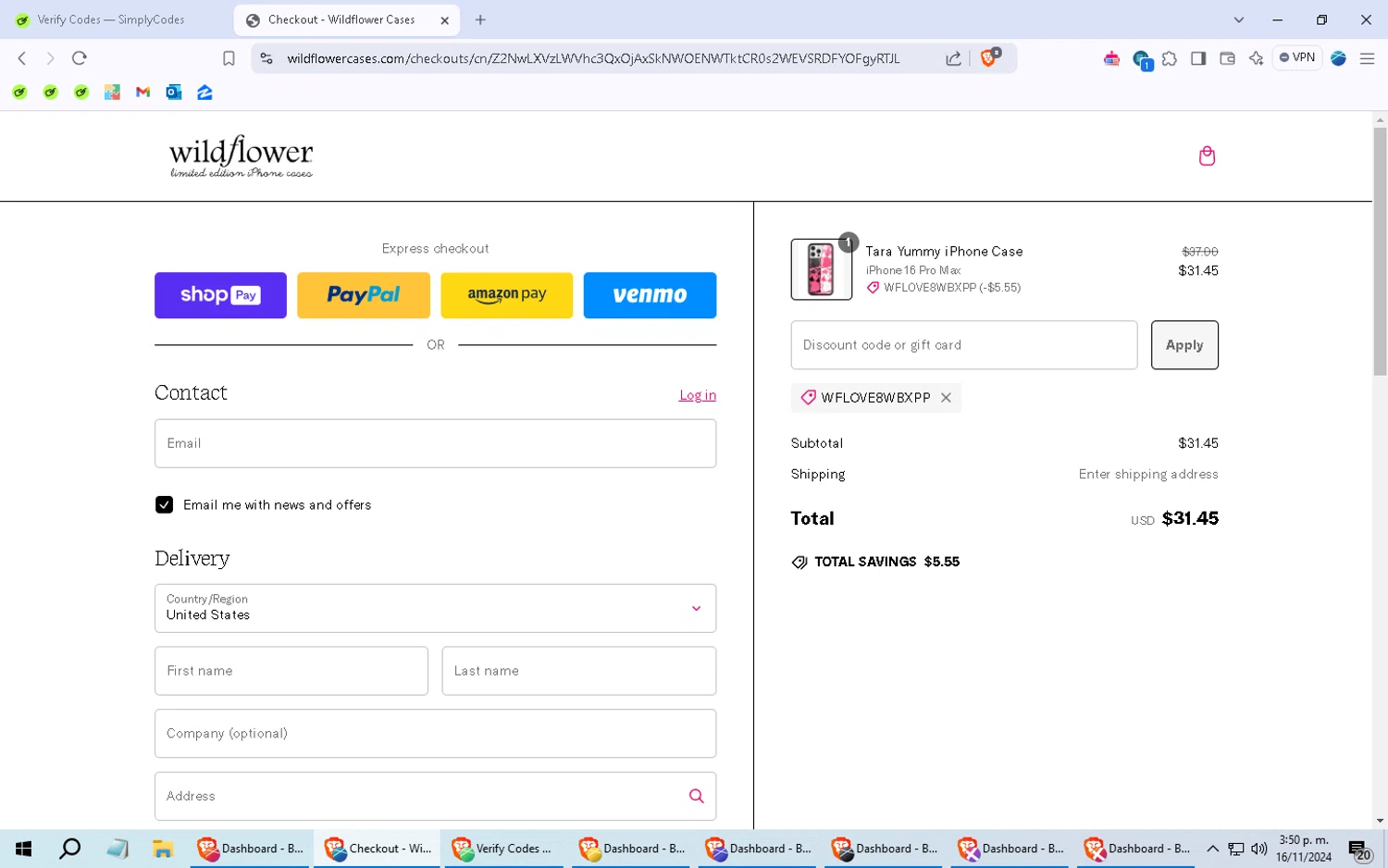This screenshot has height=868, width=1388.
Task: Bookmark this page icon
Action: click(x=229, y=58)
